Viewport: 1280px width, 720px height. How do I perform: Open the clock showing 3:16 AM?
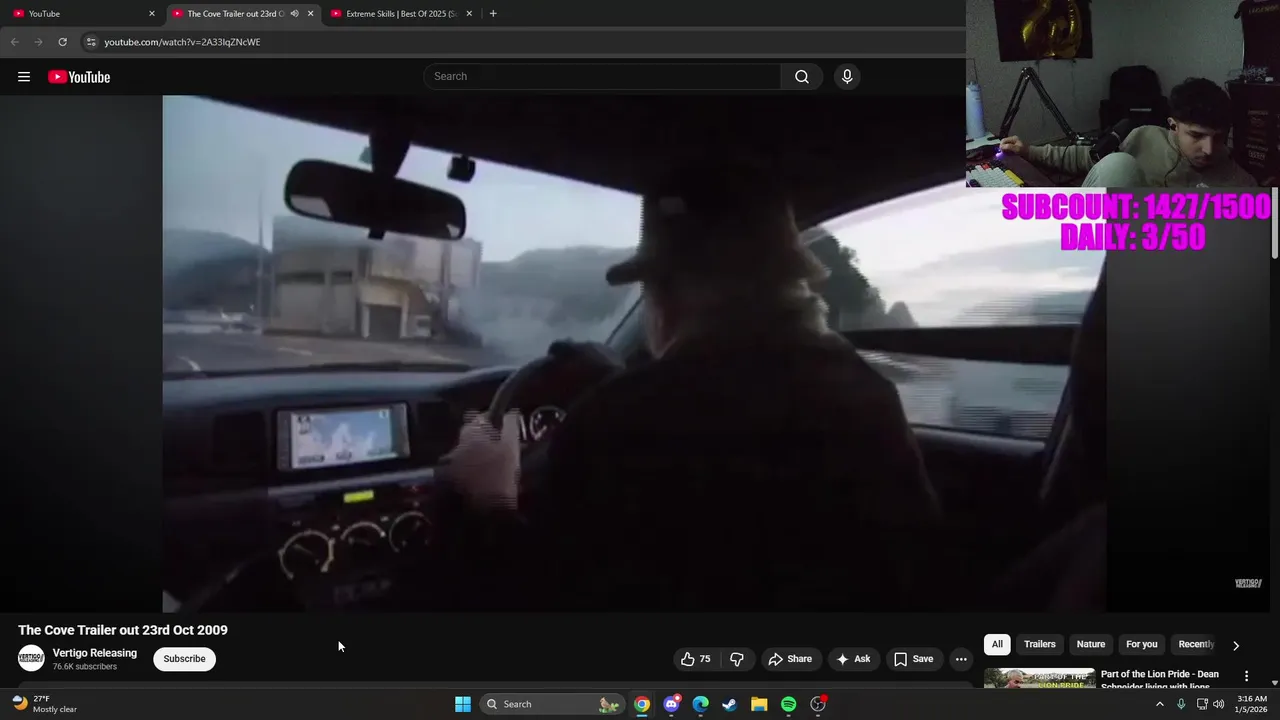1252,704
